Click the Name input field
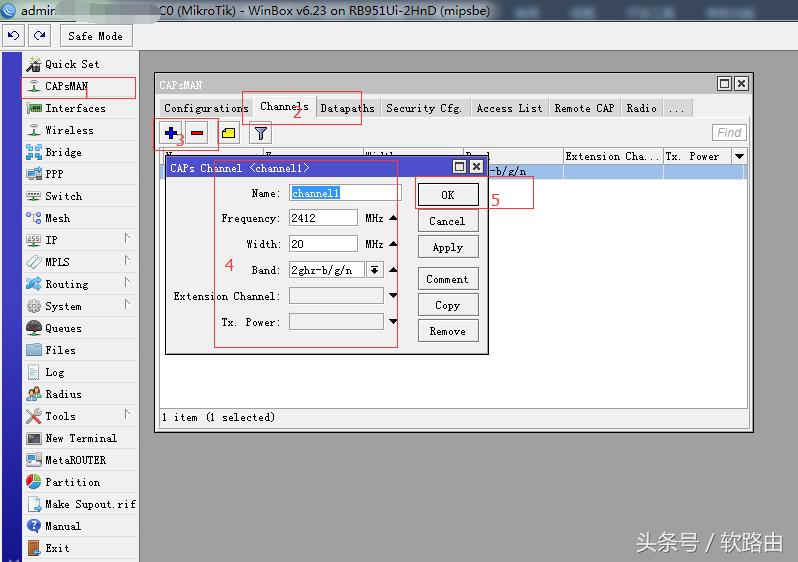The image size is (798, 562). point(345,193)
